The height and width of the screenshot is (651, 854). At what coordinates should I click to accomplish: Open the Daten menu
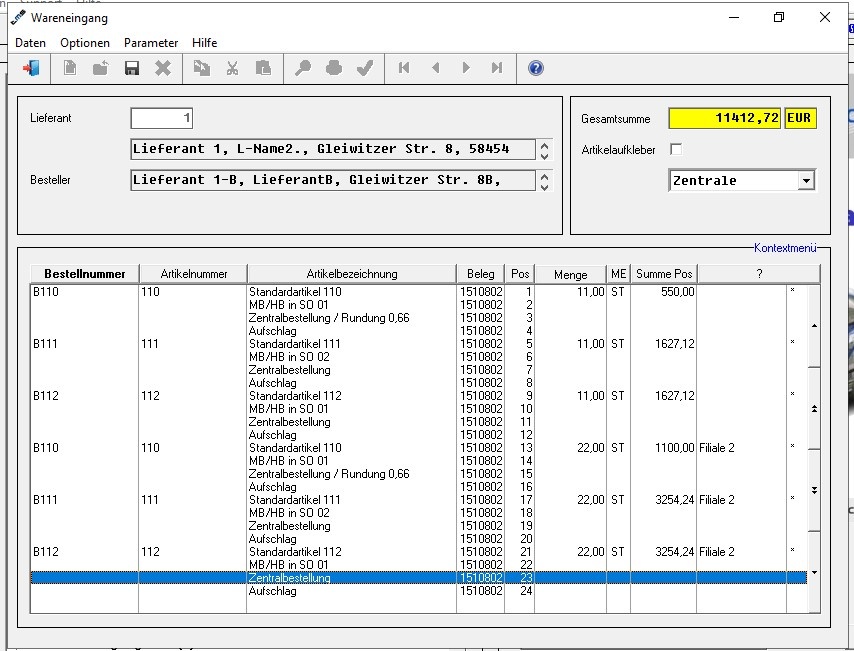pos(30,43)
